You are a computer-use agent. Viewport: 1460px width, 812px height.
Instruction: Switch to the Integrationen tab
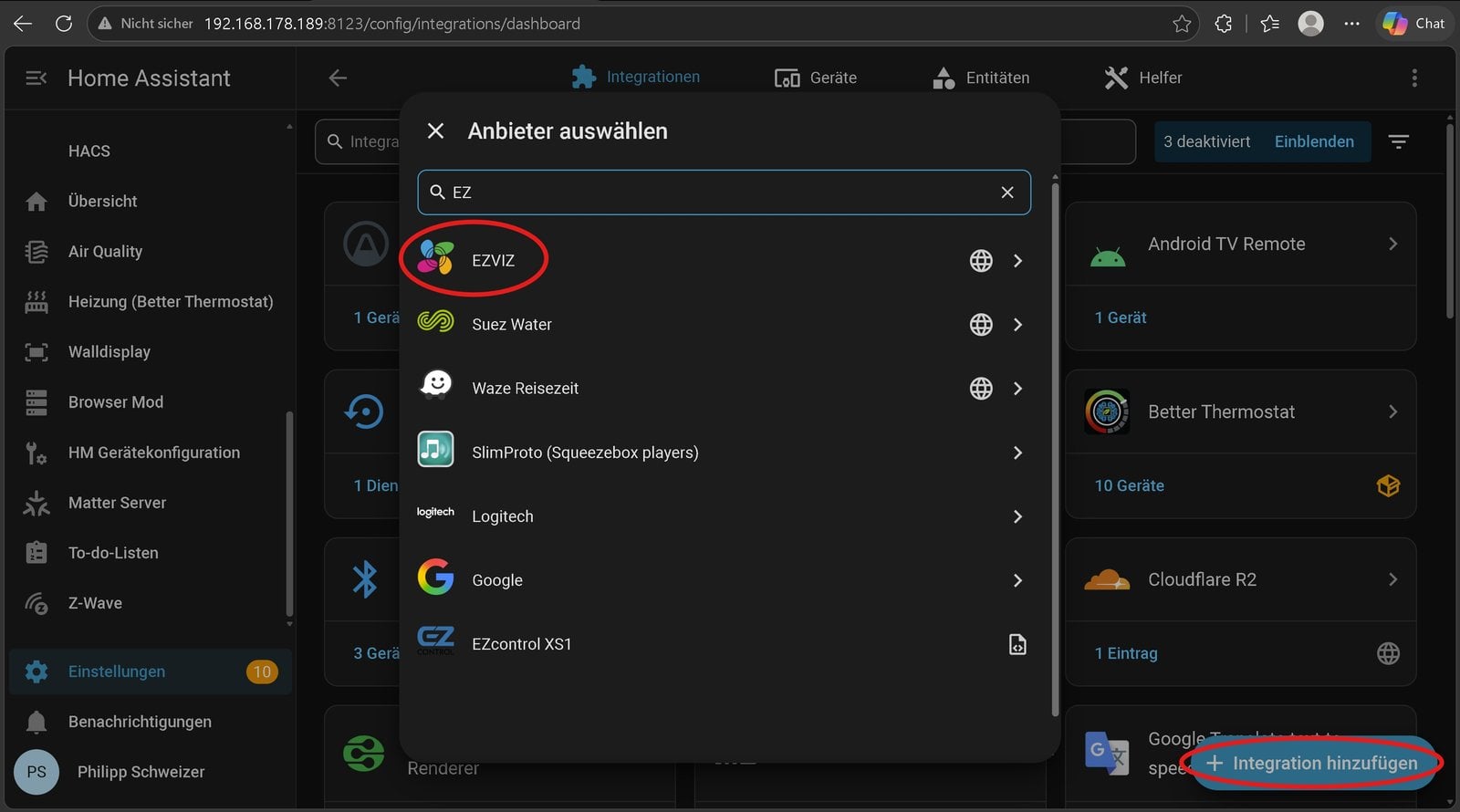coord(636,78)
